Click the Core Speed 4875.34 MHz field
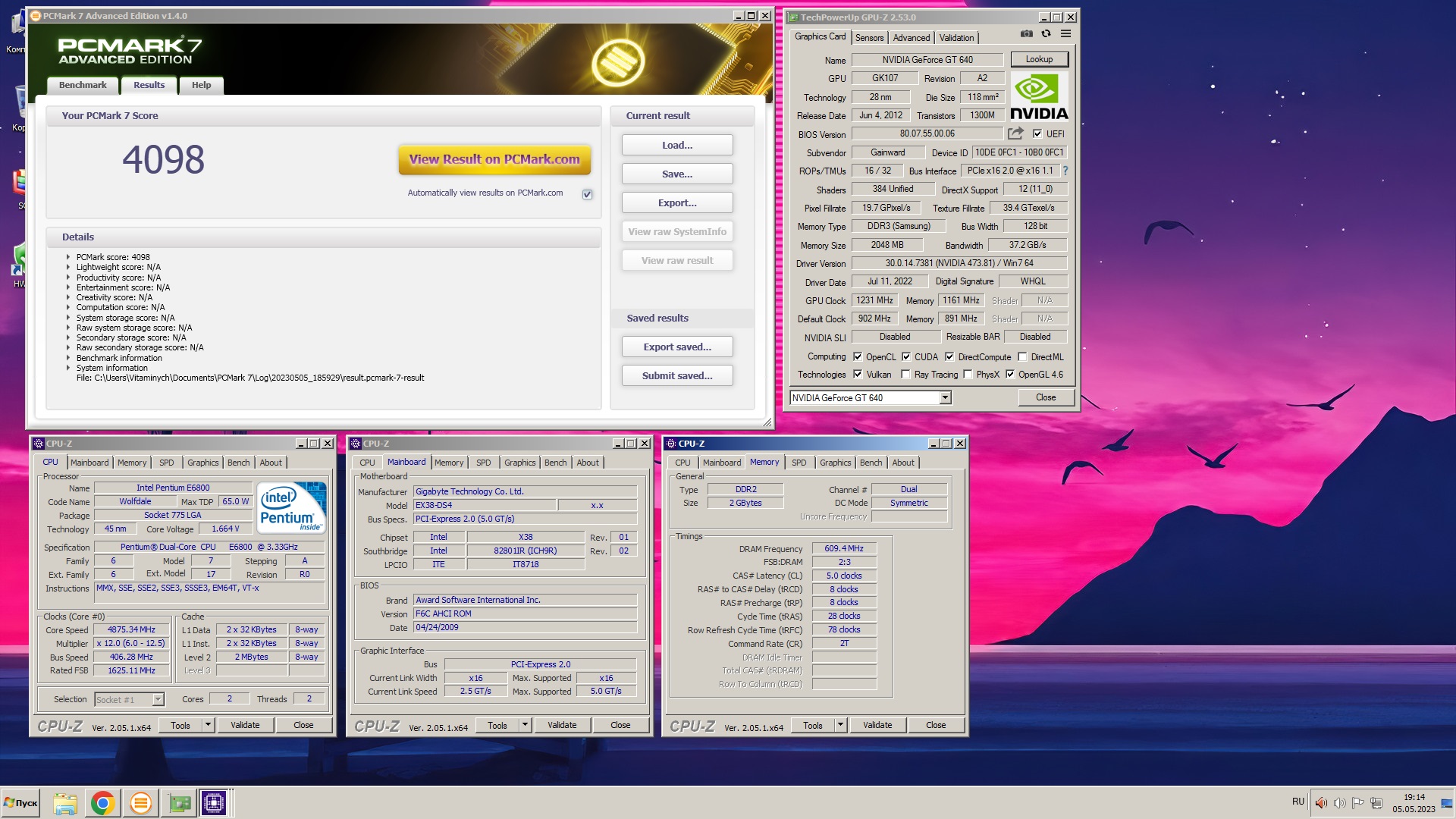1456x819 pixels. click(131, 629)
